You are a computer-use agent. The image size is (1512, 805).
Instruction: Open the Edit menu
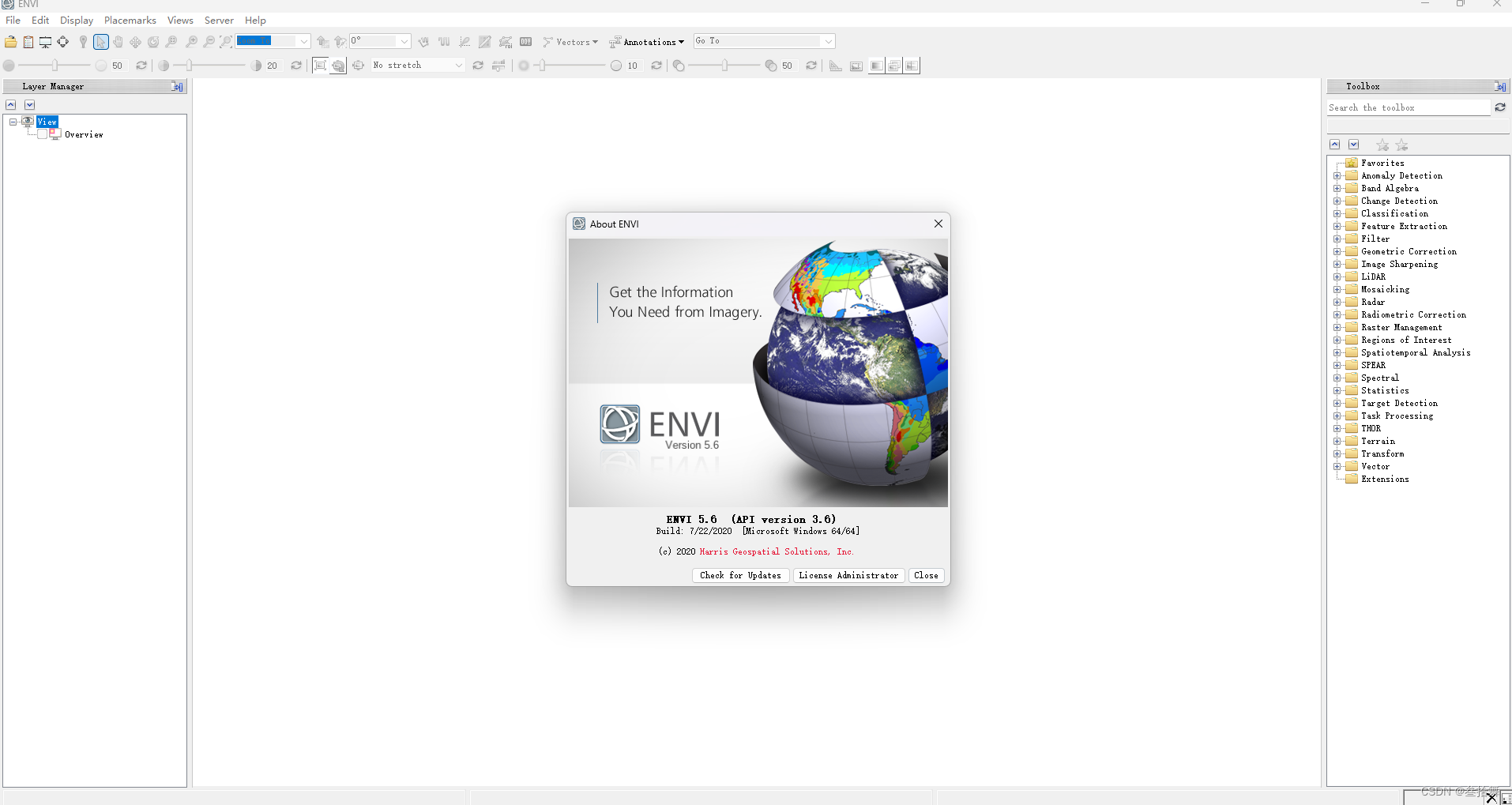40,20
